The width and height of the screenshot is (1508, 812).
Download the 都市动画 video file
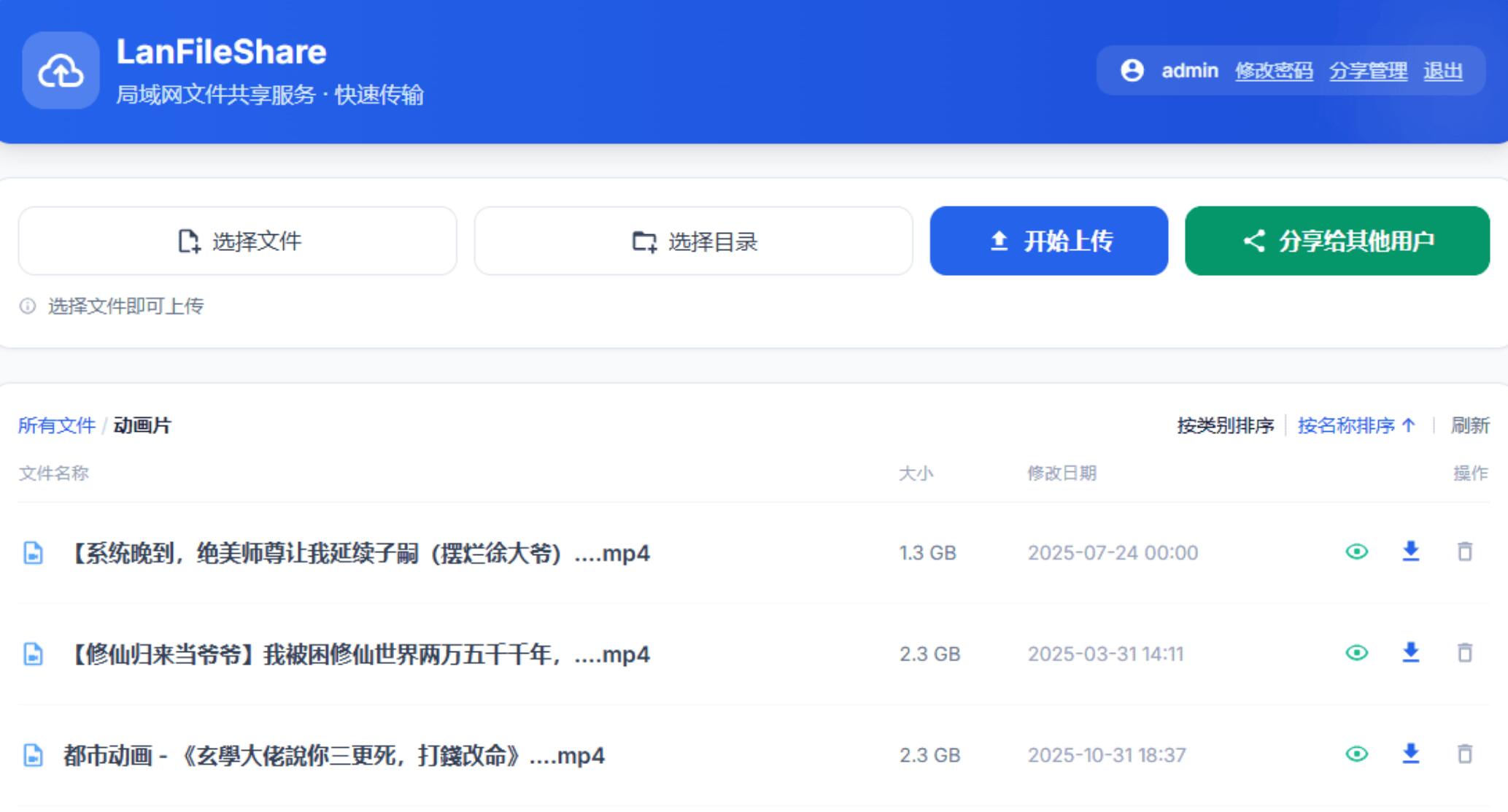1411,754
